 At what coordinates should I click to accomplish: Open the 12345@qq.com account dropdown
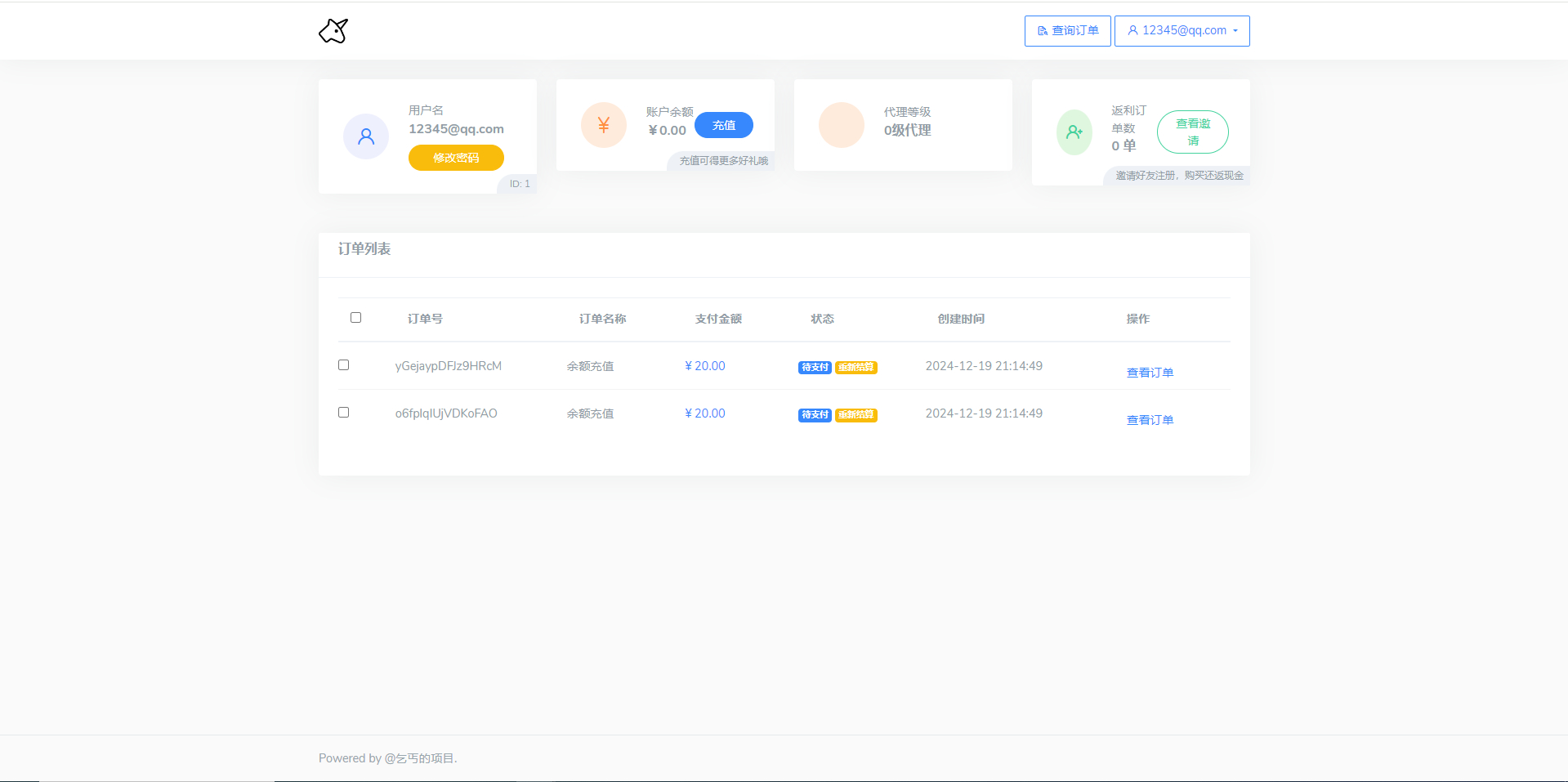tap(1182, 31)
